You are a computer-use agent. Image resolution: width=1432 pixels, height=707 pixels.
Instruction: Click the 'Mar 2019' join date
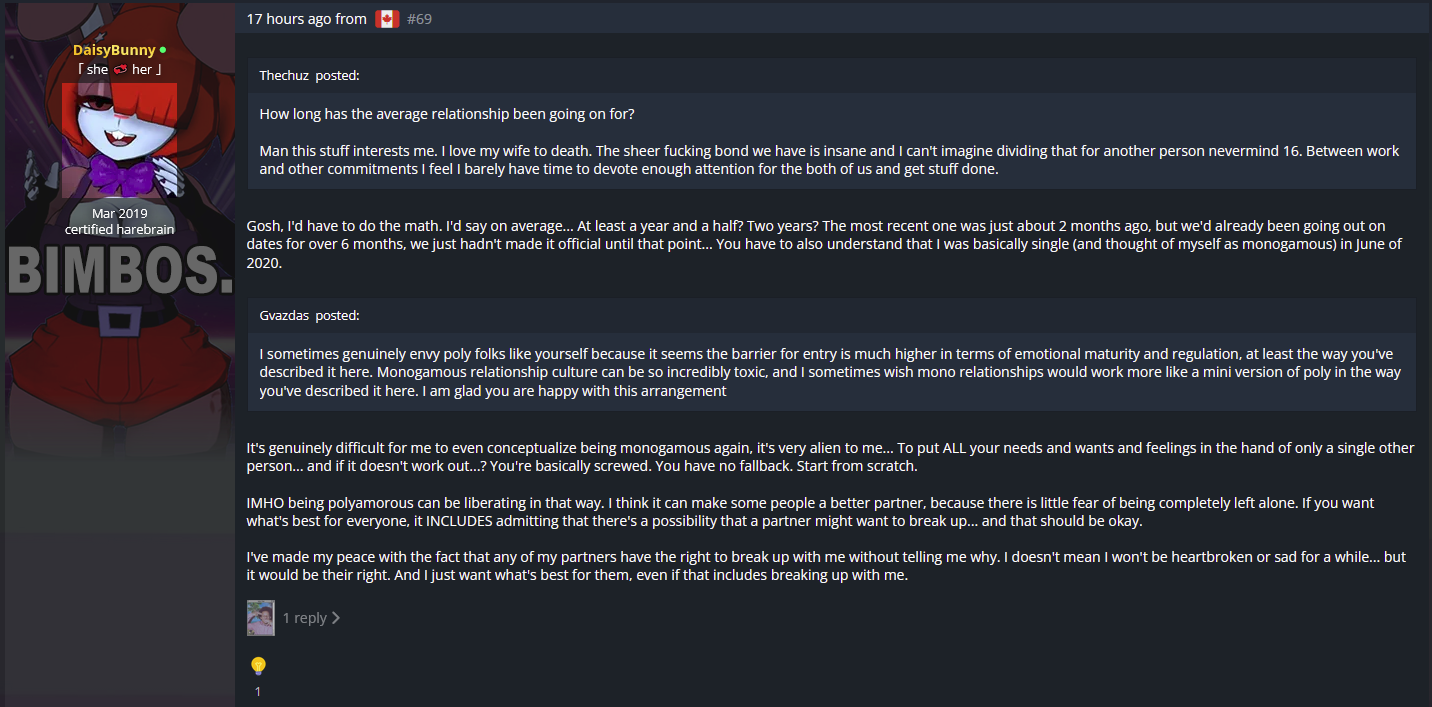(119, 214)
